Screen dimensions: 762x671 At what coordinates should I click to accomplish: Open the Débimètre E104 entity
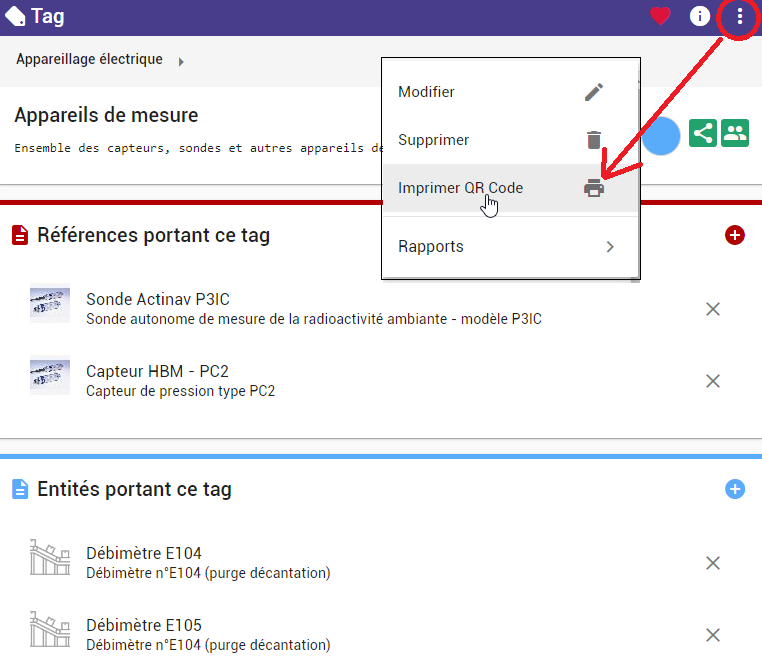tap(144, 553)
